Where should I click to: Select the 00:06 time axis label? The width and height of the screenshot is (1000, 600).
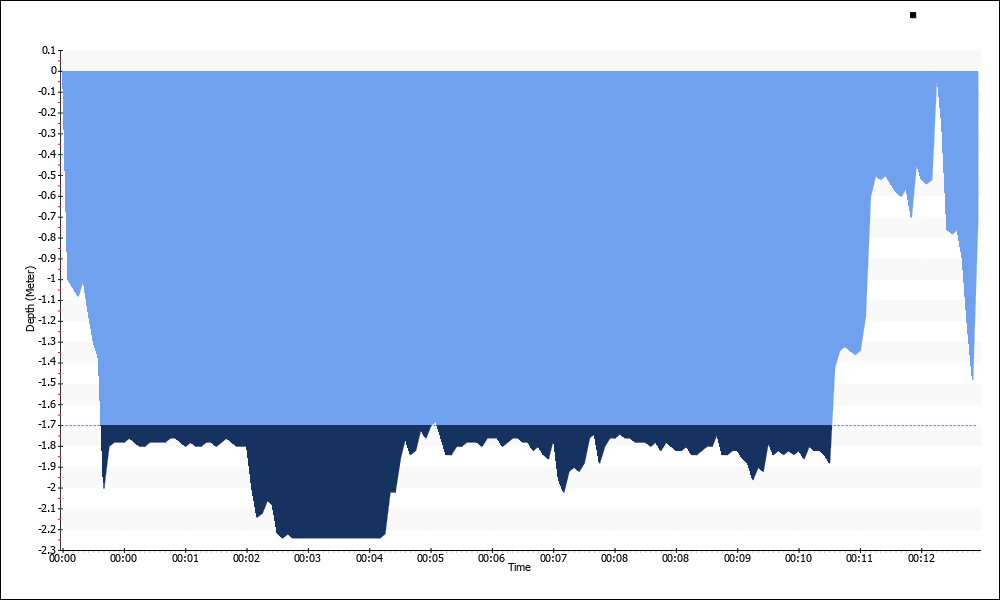coord(492,559)
